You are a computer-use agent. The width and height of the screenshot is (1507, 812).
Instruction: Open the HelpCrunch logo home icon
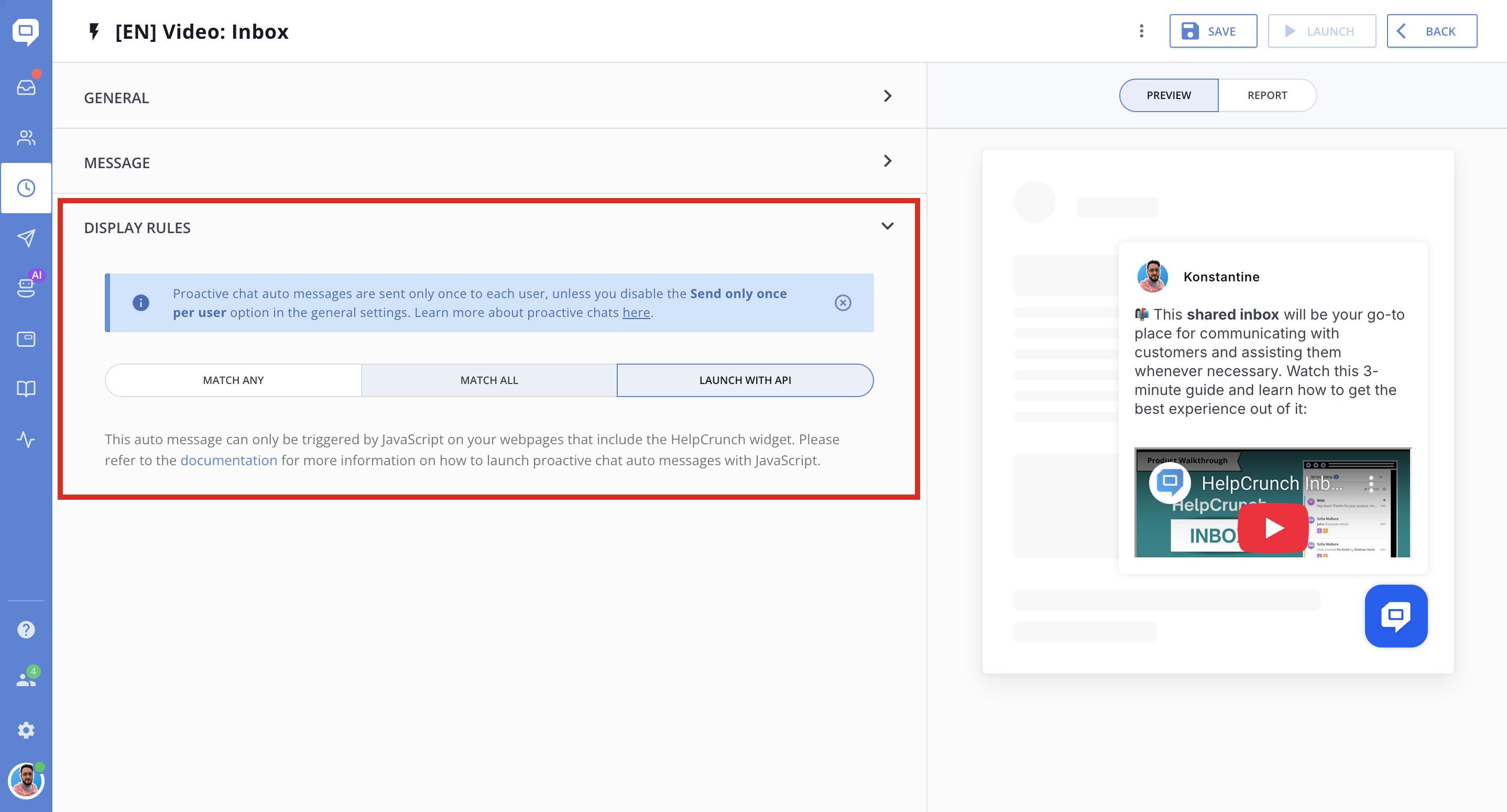26,31
